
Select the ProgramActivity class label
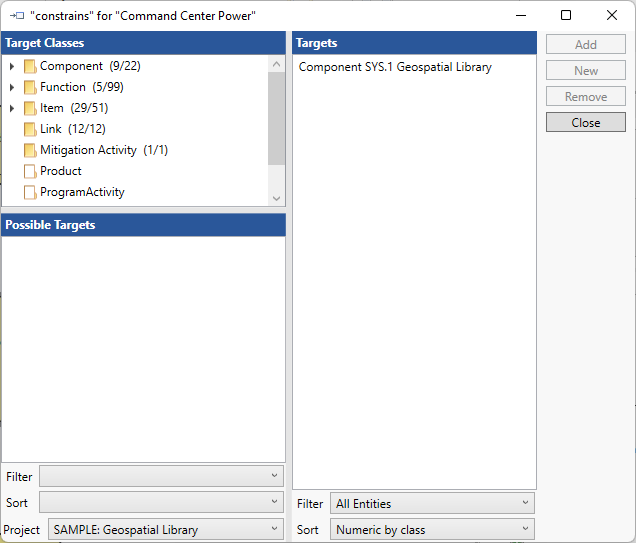82,192
